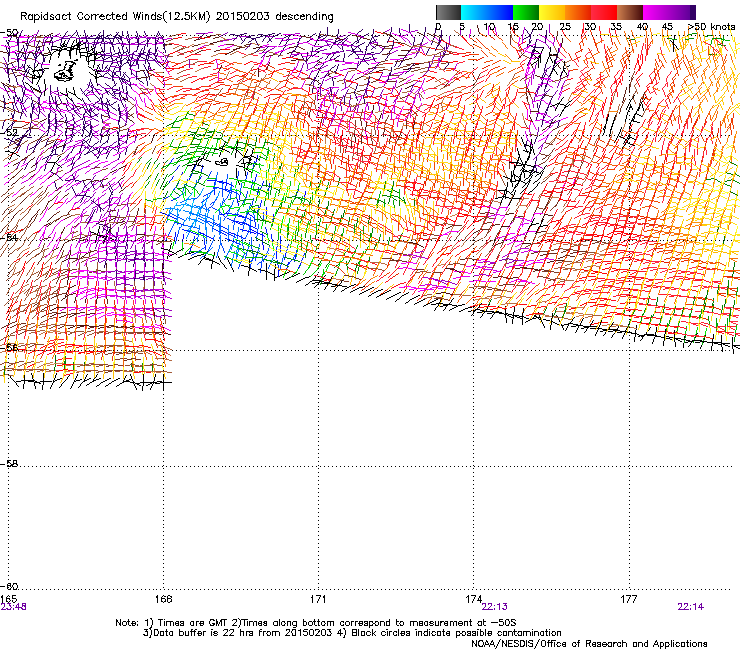
Task: Click the 177 longitude axis label
Action: click(x=629, y=599)
